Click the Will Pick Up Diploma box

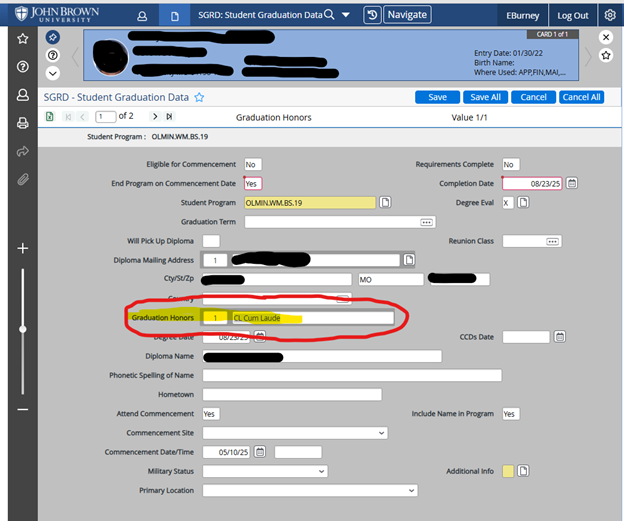pyautogui.click(x=211, y=241)
